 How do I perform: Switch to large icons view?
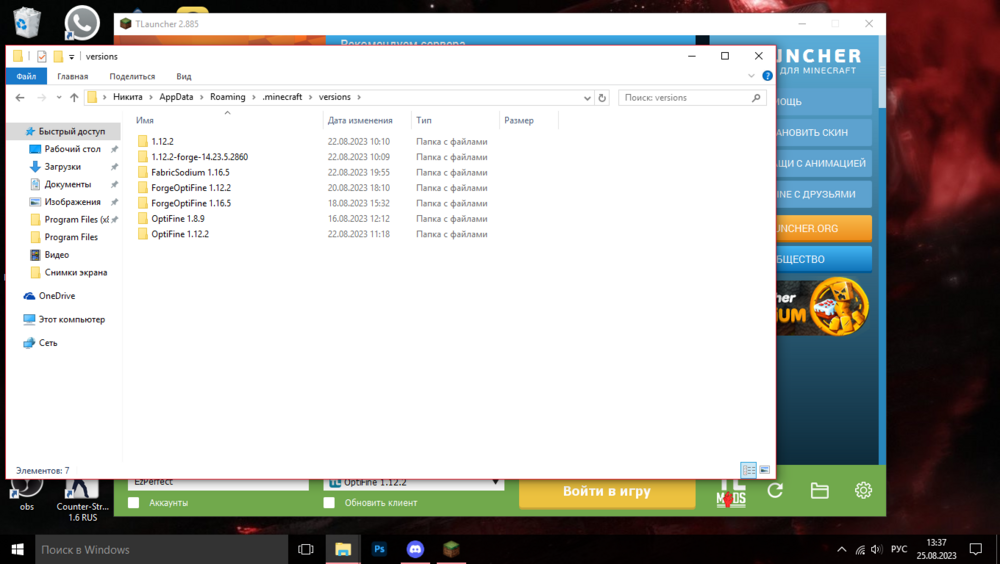(765, 470)
